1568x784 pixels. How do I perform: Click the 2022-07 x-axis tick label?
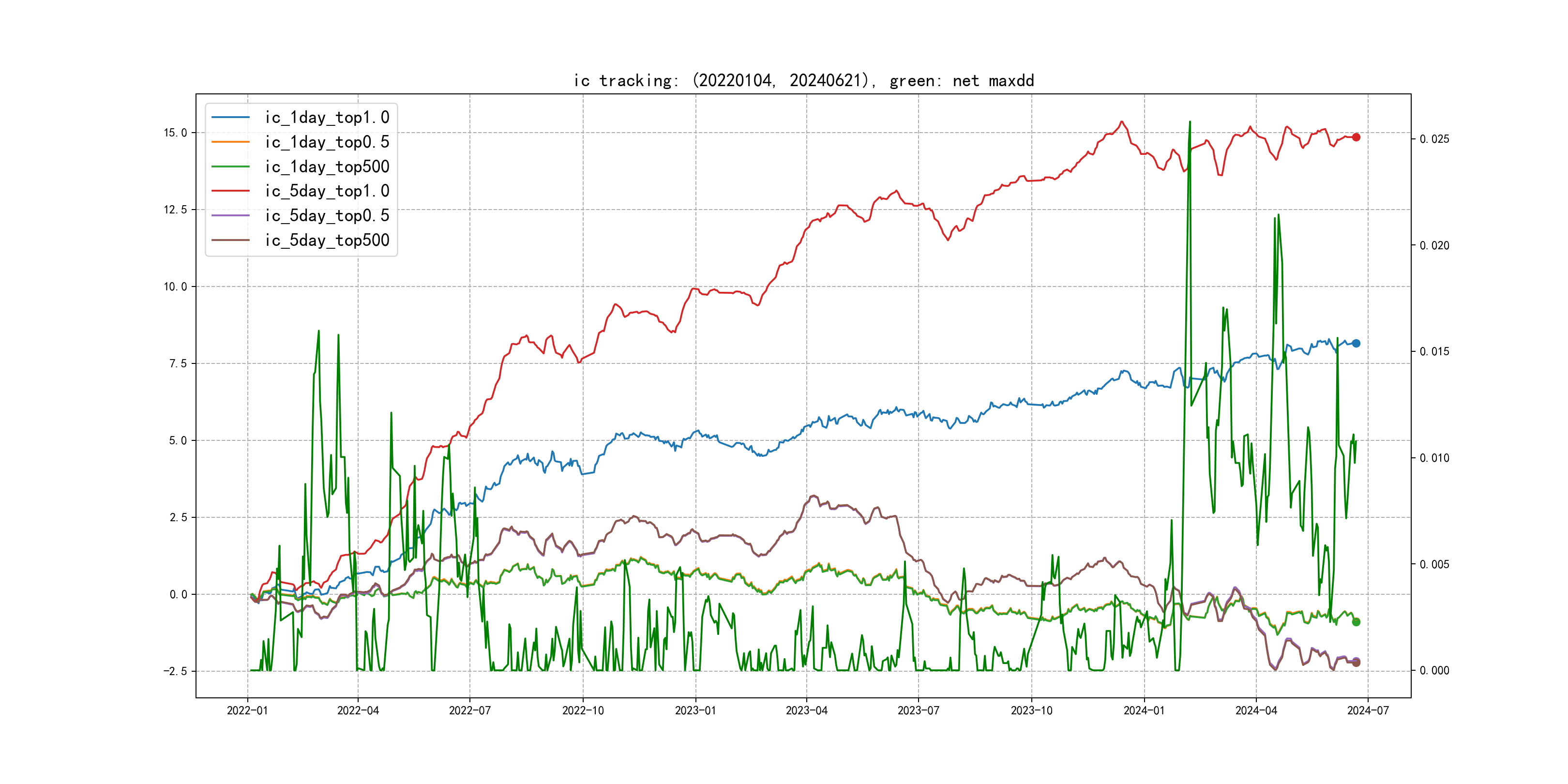469,710
